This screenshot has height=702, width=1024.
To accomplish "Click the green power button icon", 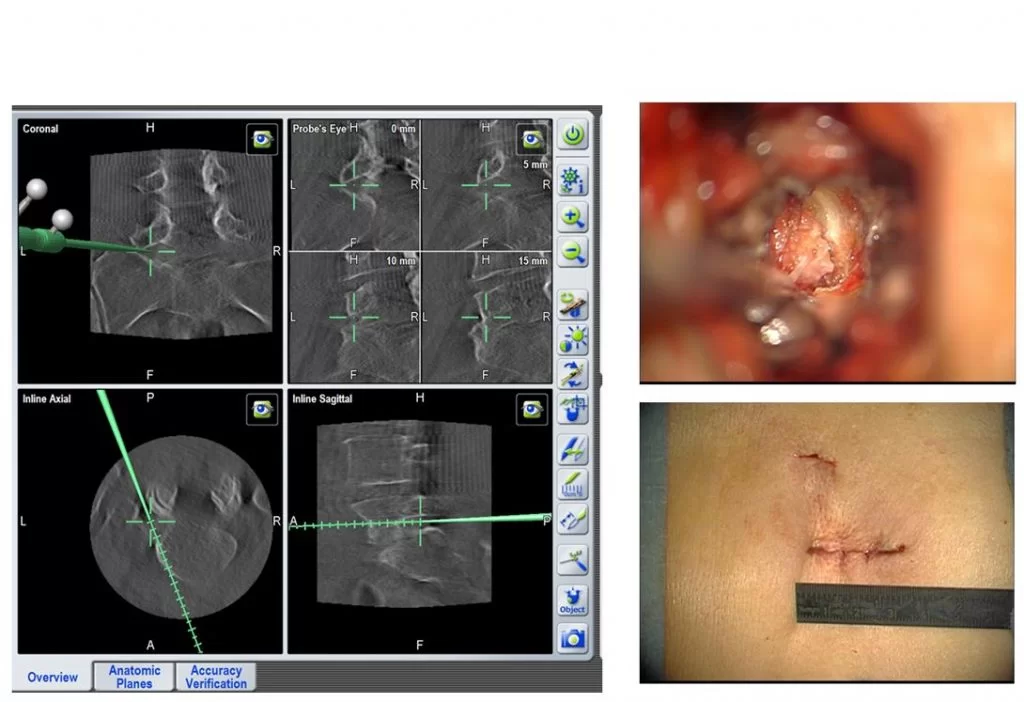I will point(573,135).
